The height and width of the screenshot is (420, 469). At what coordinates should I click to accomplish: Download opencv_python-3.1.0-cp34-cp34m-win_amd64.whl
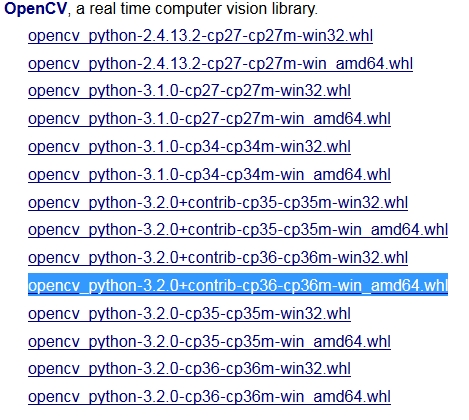209,174
